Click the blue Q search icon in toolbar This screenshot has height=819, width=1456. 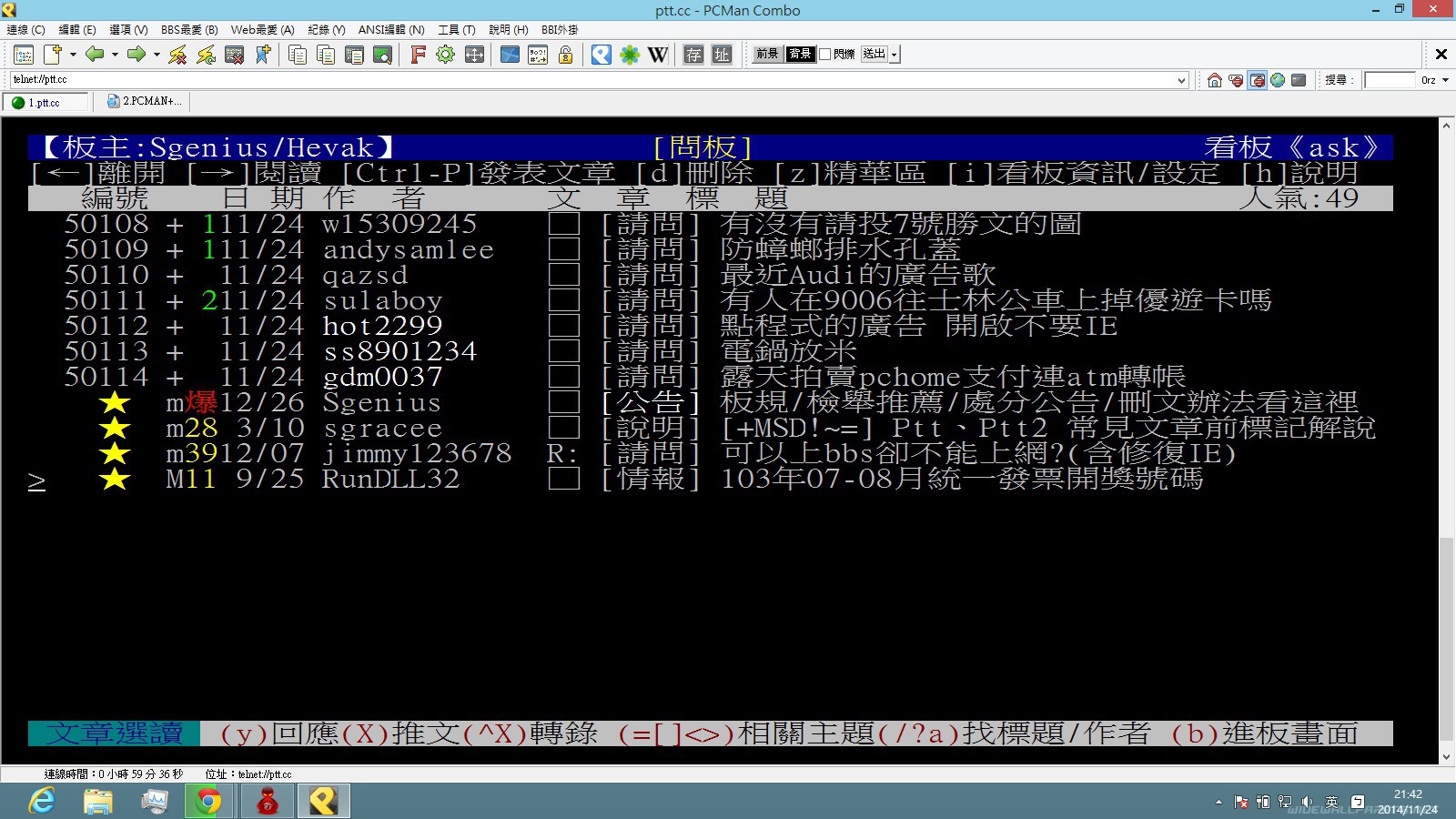point(602,55)
